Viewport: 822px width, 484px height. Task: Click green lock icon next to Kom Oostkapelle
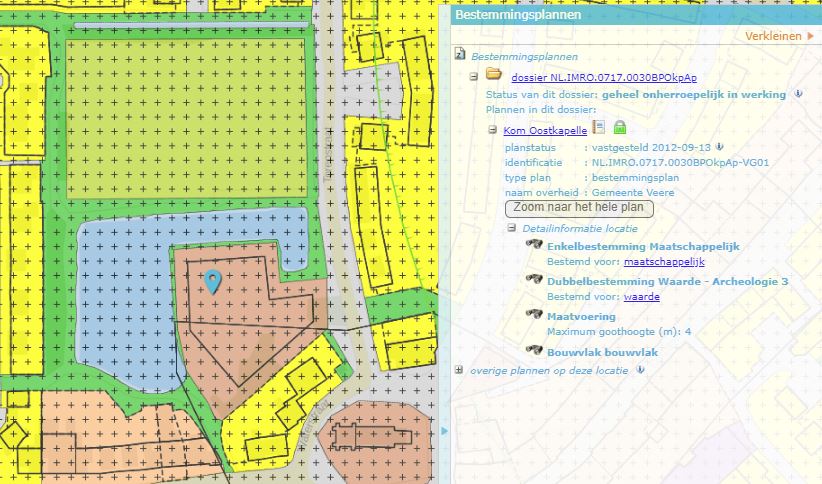click(620, 127)
